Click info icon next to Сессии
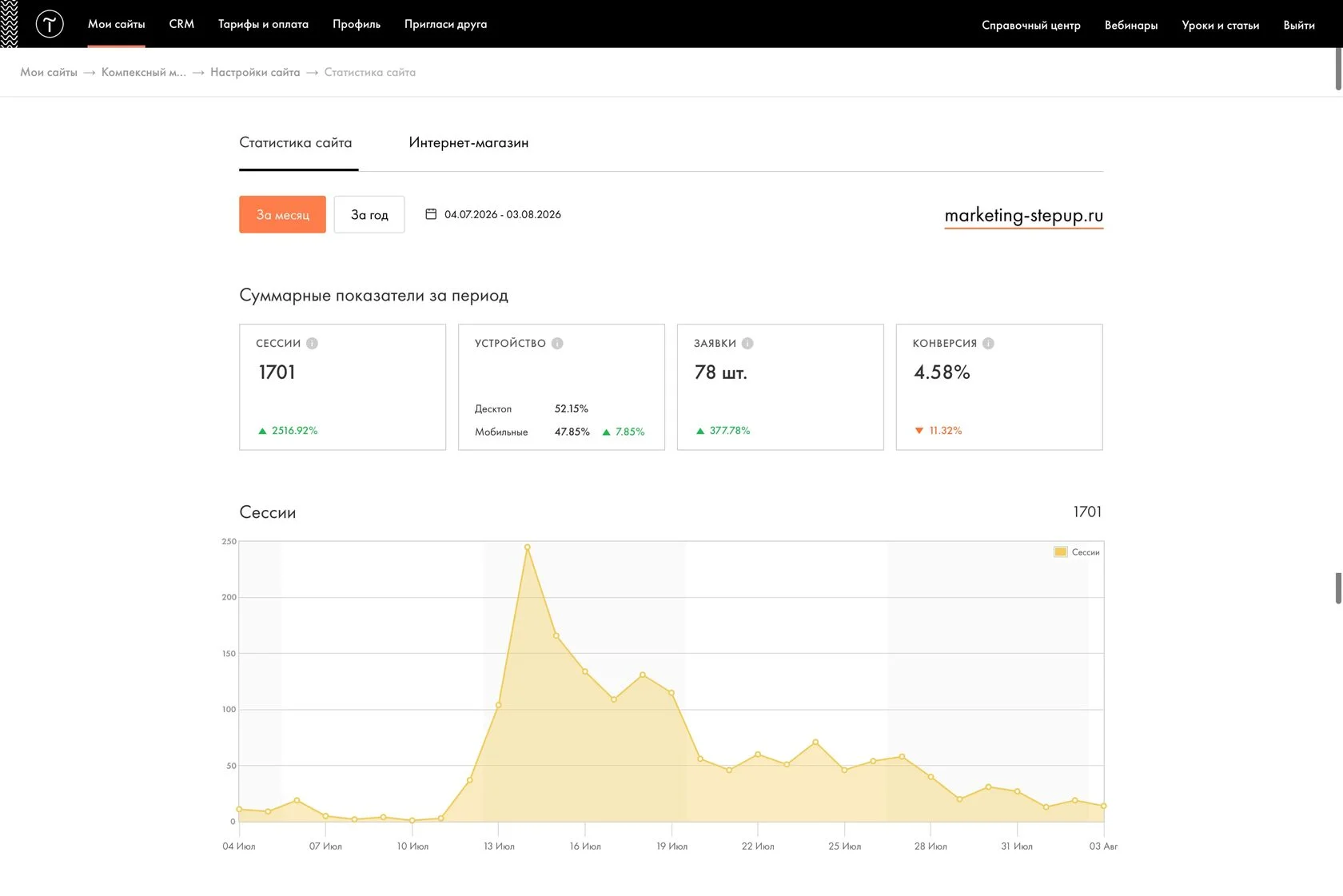This screenshot has height=896, width=1343. (312, 343)
